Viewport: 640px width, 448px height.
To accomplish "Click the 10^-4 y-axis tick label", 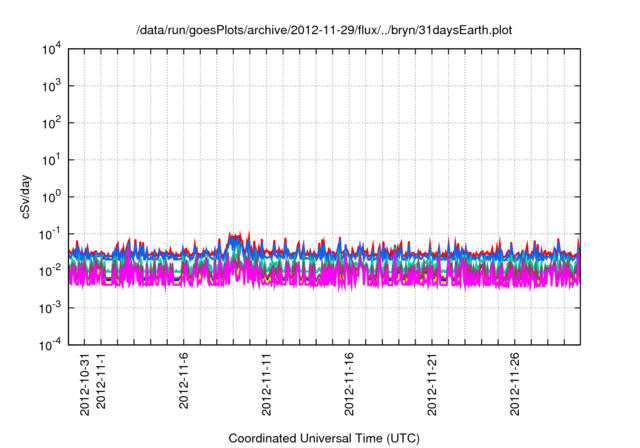I will coord(49,344).
